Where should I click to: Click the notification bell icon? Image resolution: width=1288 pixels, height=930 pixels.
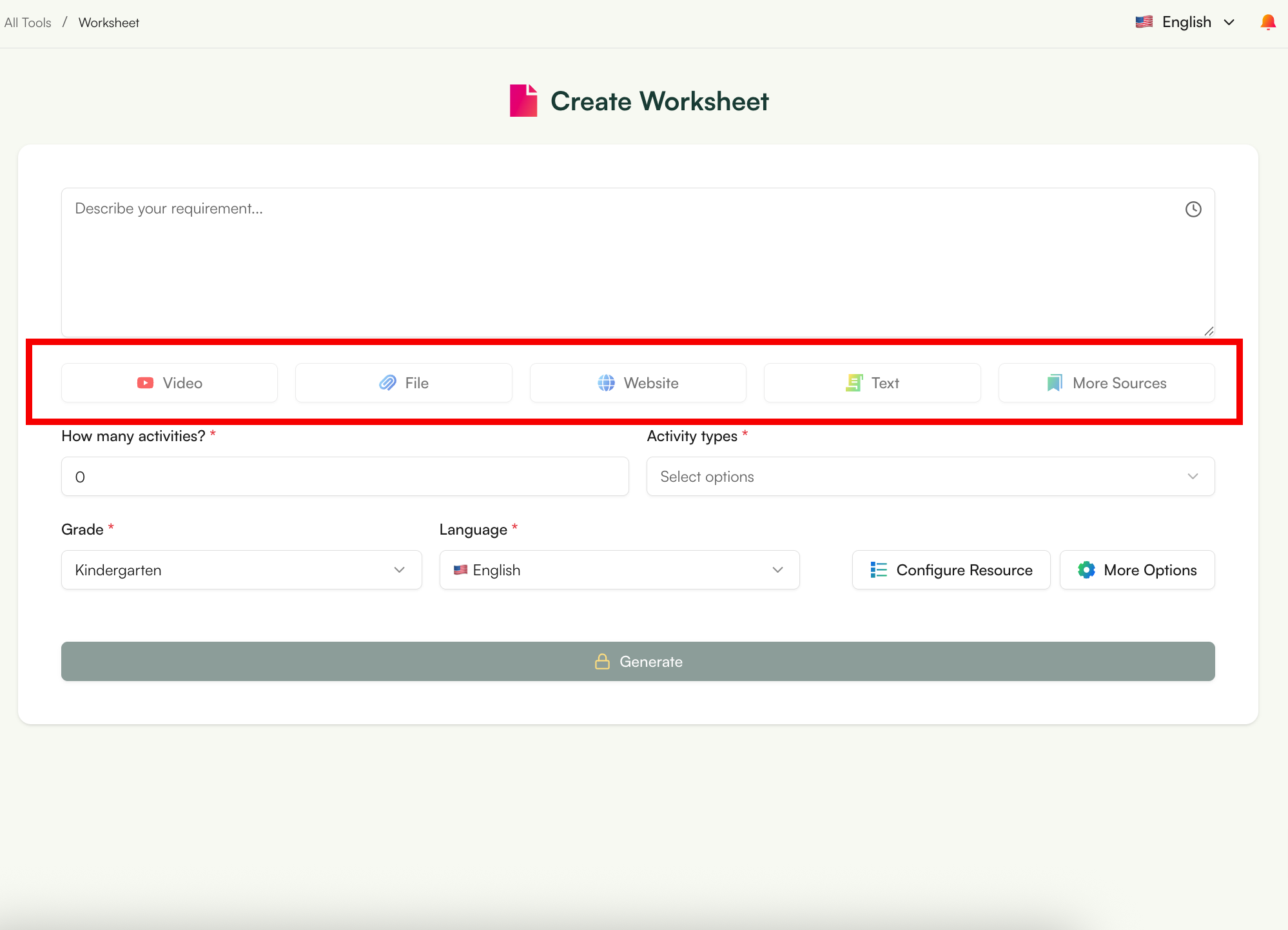pos(1267,21)
